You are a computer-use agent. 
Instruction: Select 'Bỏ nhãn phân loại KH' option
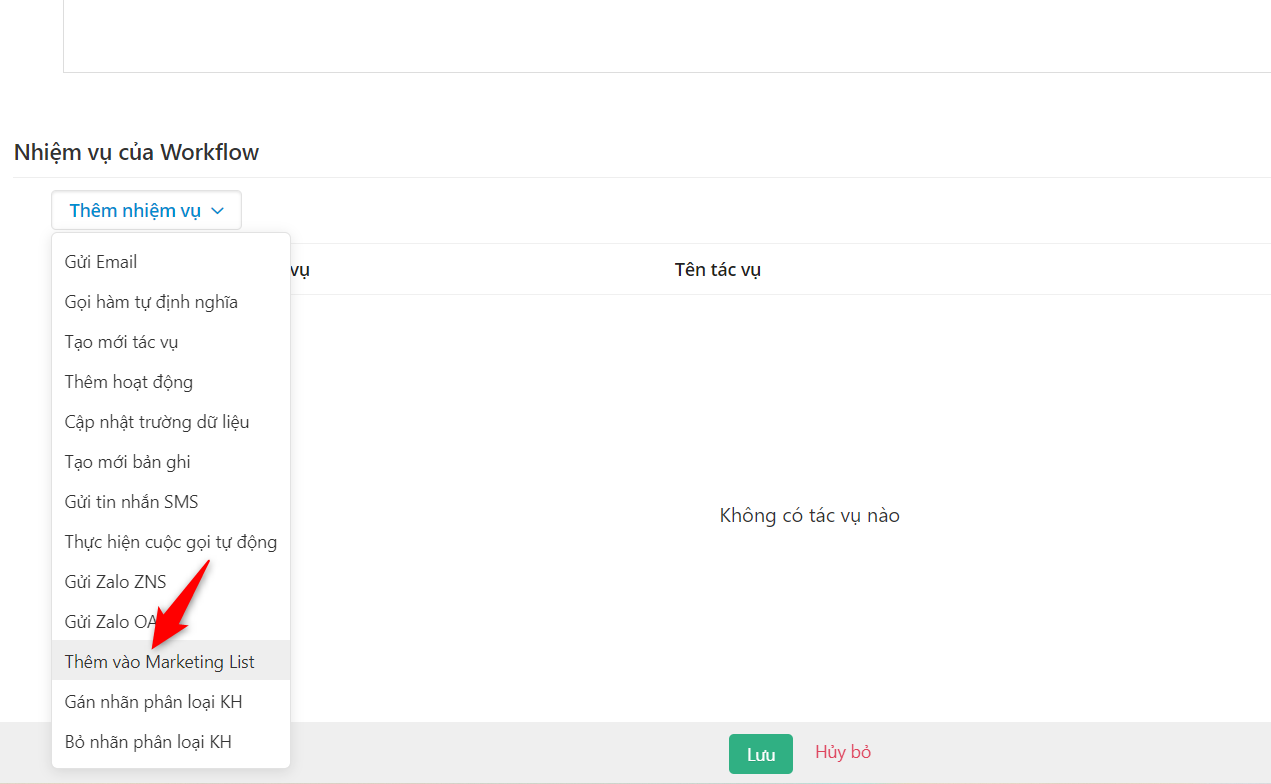(x=147, y=741)
